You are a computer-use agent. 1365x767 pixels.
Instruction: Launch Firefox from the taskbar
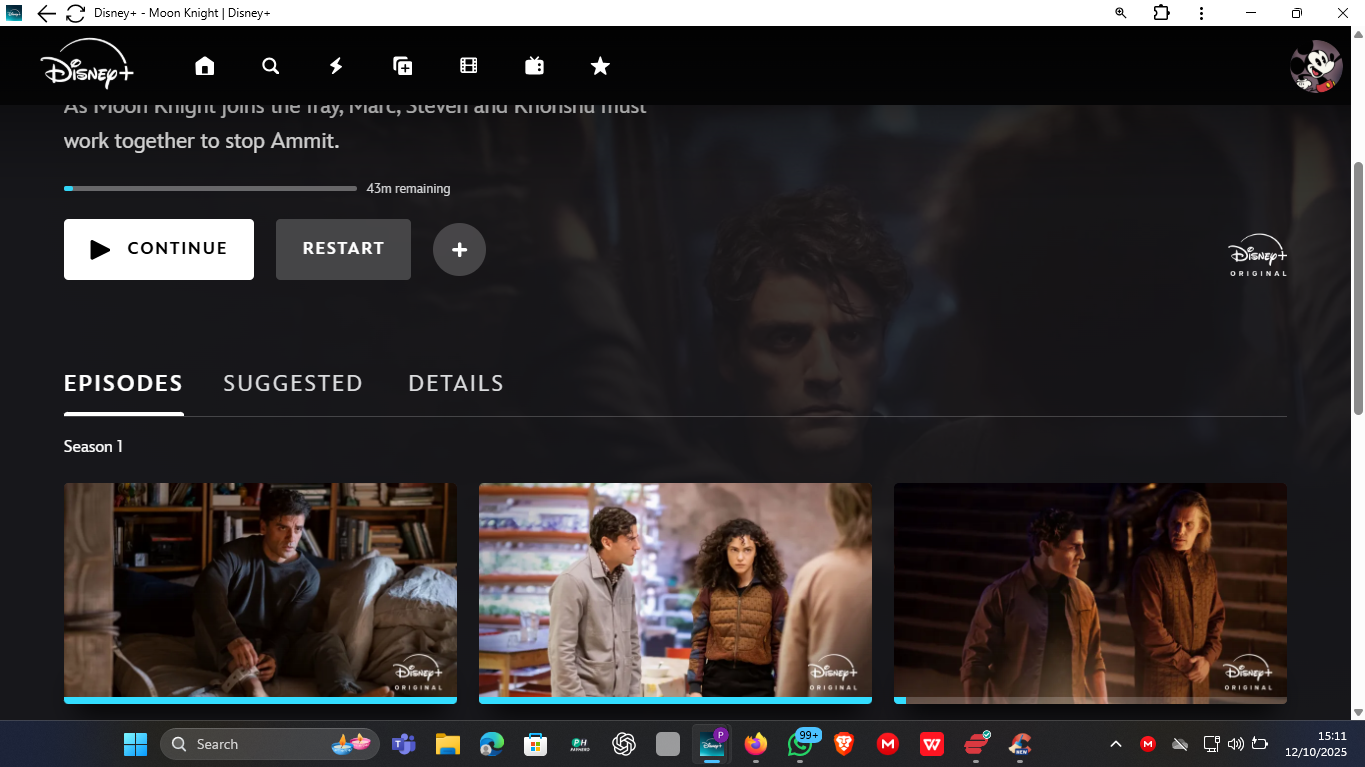[755, 744]
